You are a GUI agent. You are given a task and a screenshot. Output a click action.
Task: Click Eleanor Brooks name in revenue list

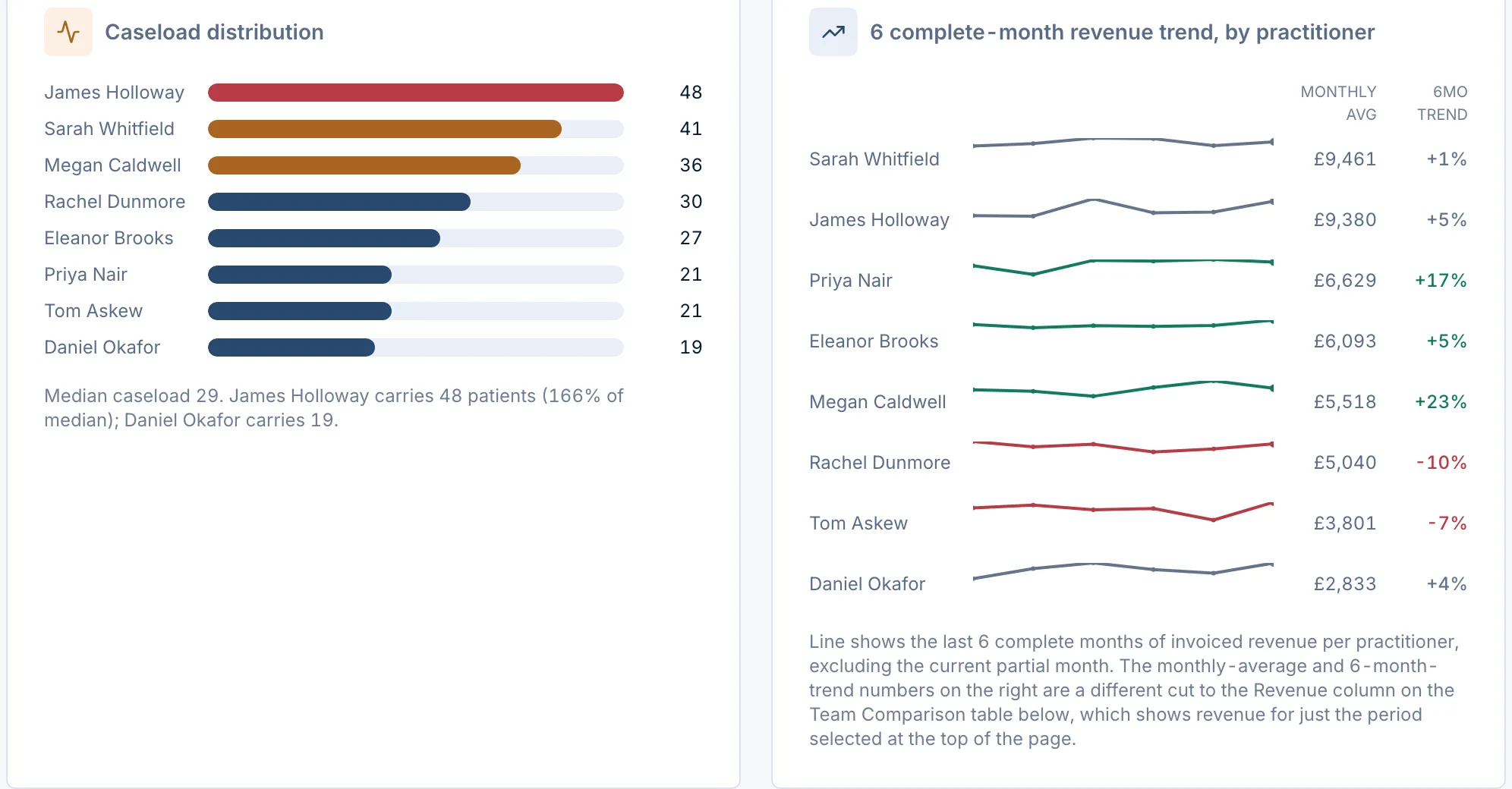pyautogui.click(x=874, y=341)
